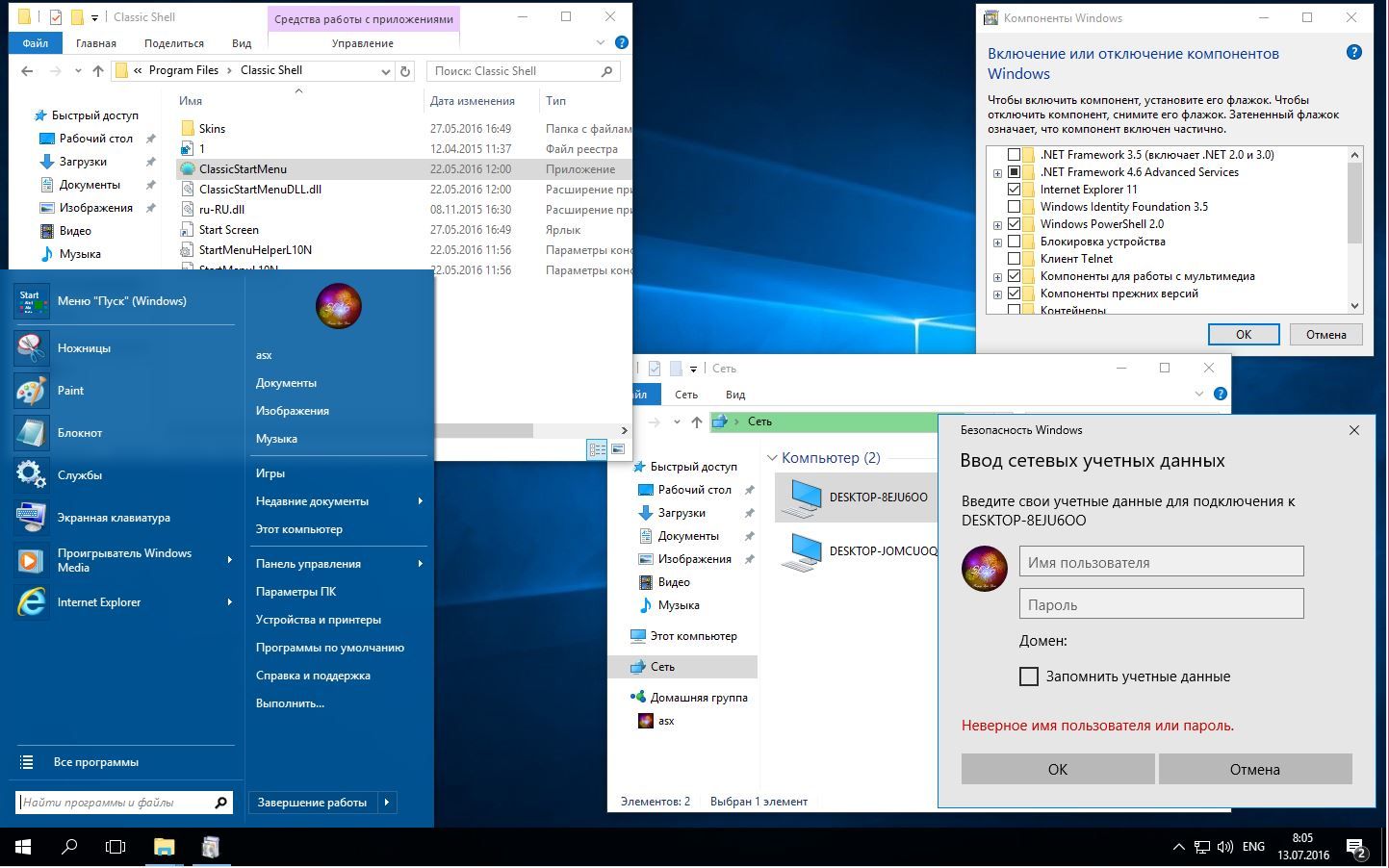Open Поделиться ribbon tab
The height and width of the screenshot is (868, 1389).
pyautogui.click(x=174, y=43)
